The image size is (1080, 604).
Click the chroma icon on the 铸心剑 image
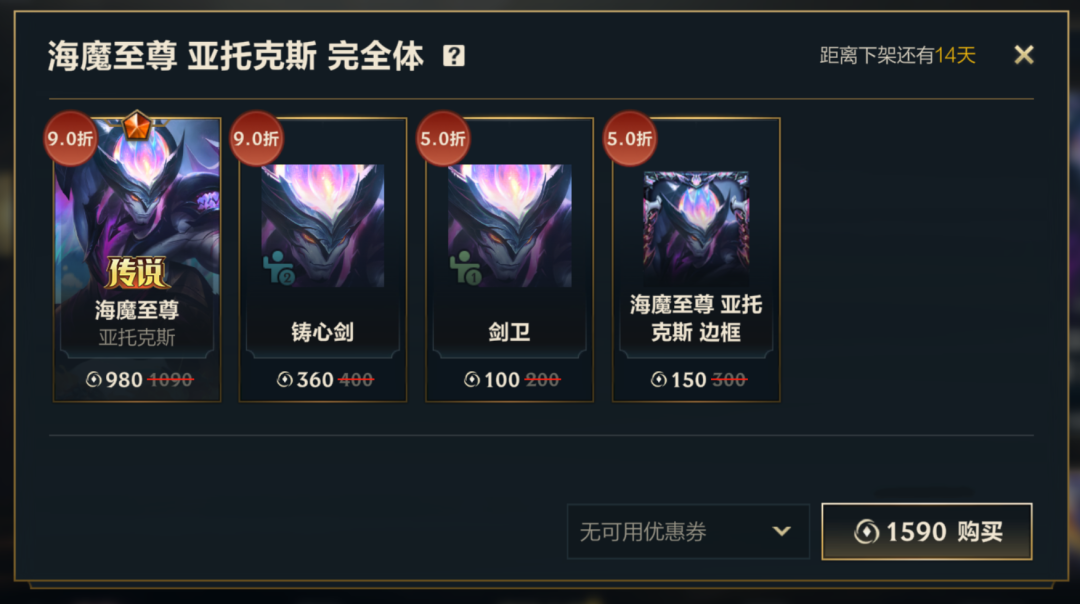coord(279,268)
